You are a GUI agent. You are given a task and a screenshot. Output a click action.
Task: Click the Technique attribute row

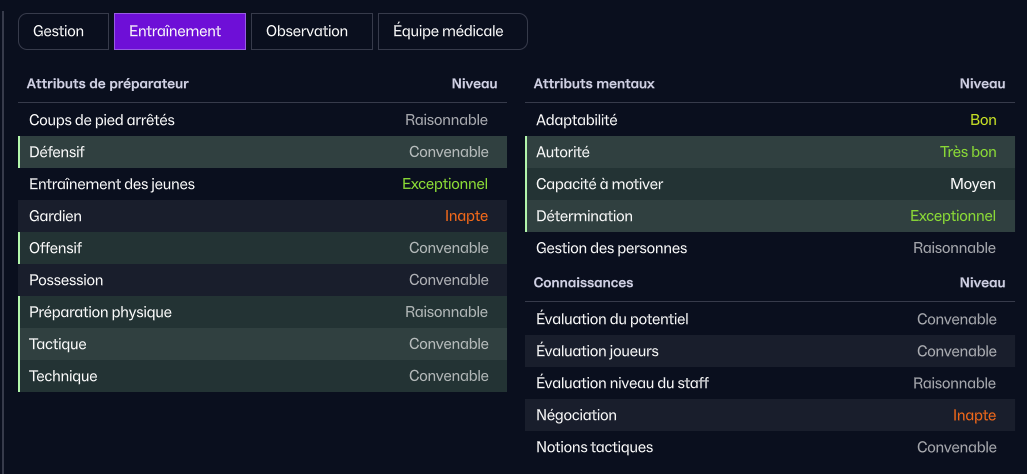coord(262,376)
